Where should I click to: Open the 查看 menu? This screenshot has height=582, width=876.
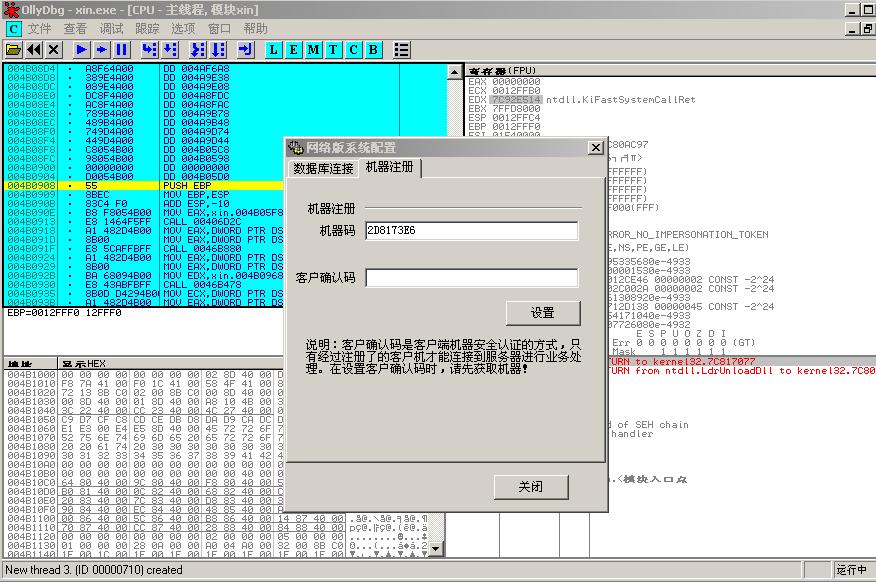pyautogui.click(x=75, y=29)
